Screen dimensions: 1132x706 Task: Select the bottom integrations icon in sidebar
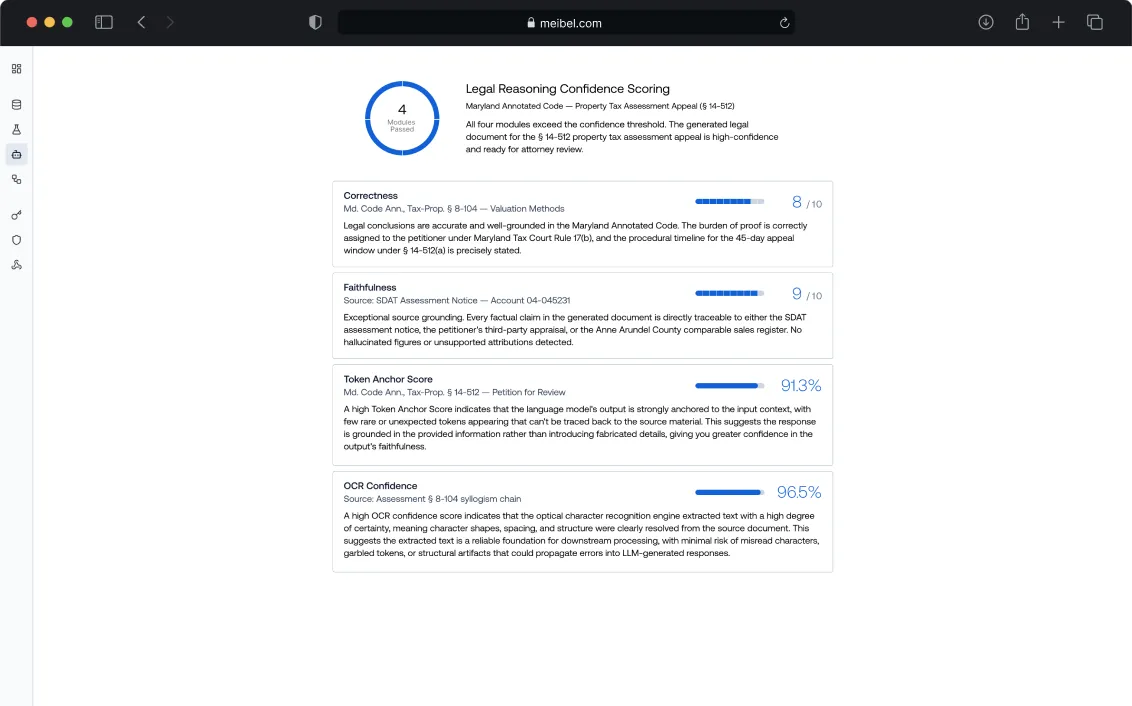click(16, 264)
